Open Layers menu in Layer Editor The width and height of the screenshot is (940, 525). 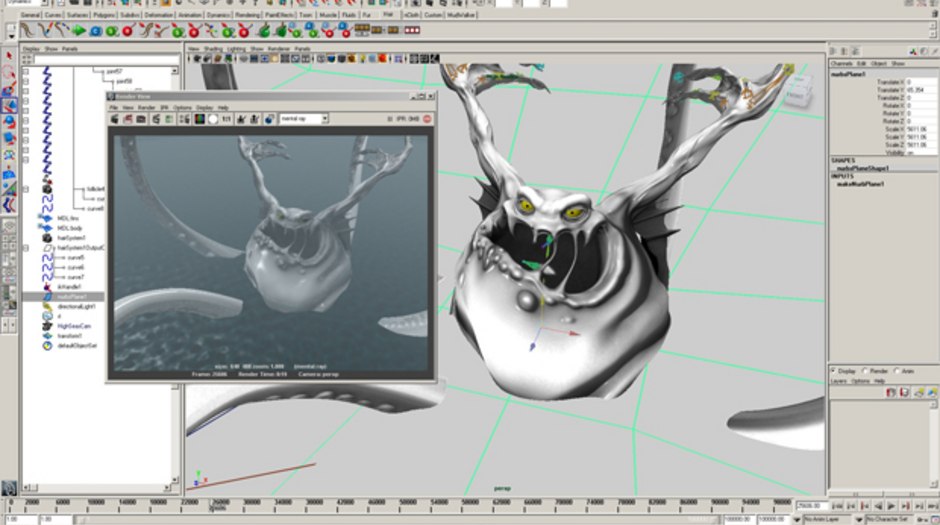point(838,381)
